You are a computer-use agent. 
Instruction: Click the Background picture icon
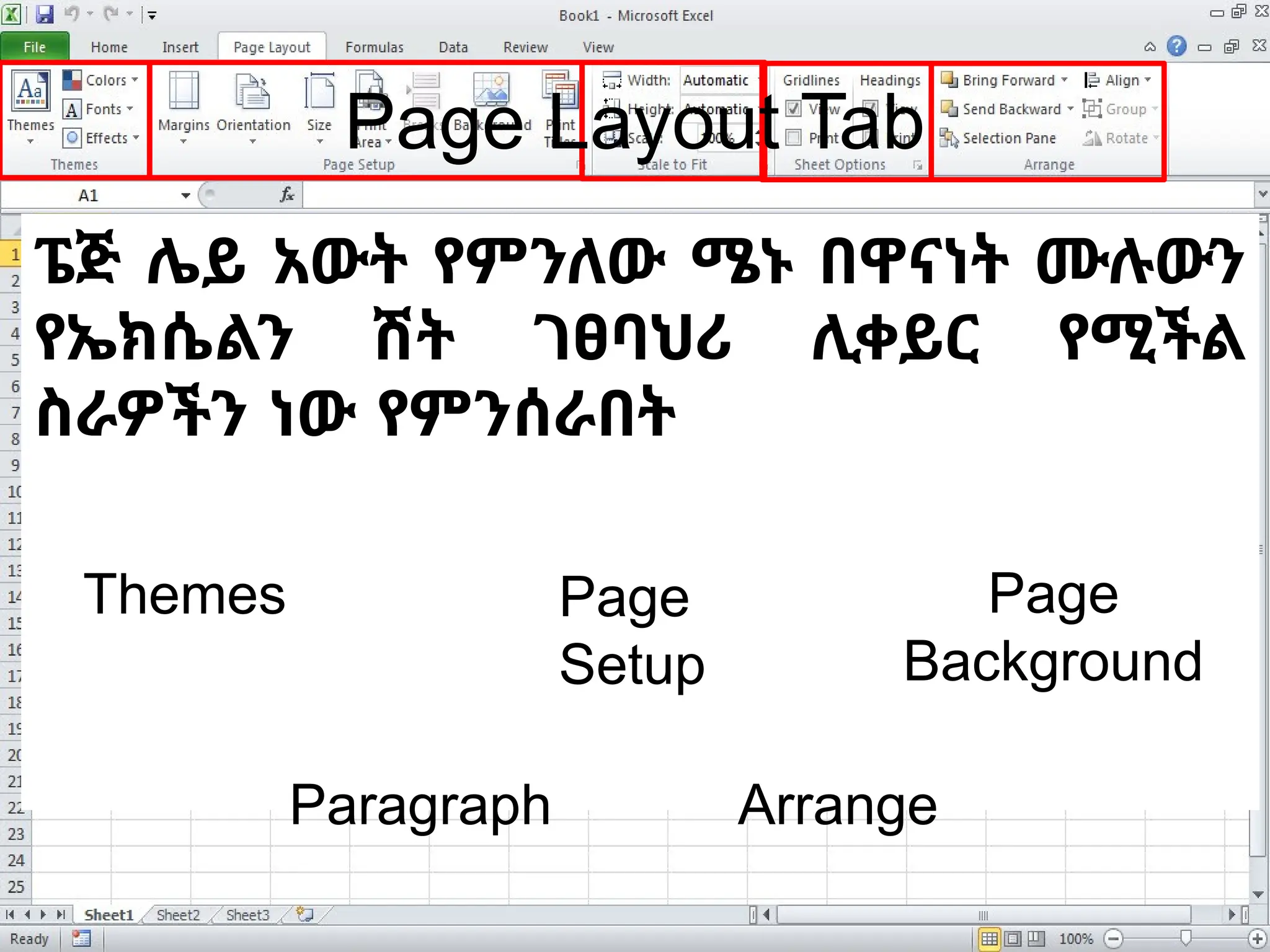coord(491,90)
